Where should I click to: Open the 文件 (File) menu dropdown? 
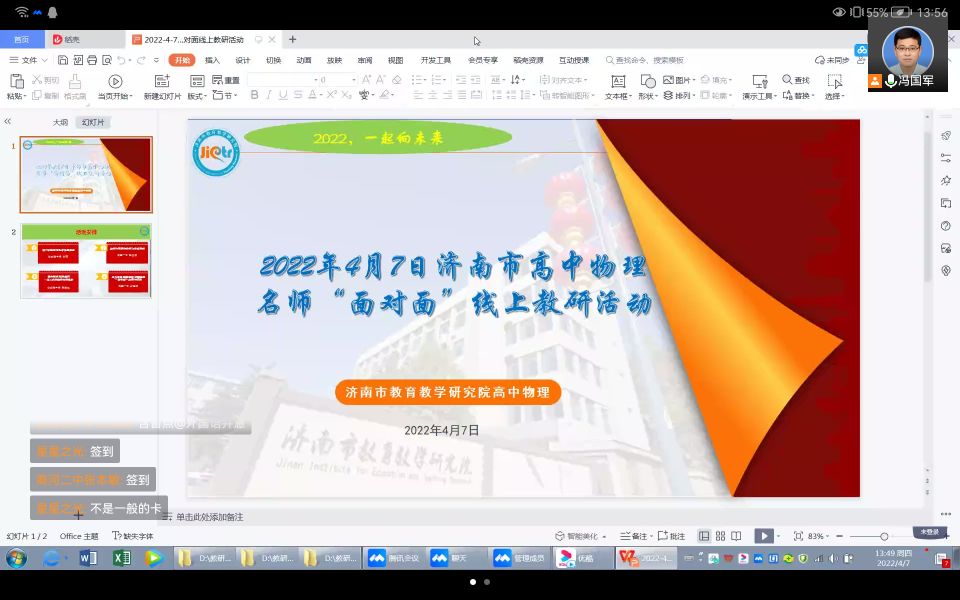pyautogui.click(x=28, y=60)
